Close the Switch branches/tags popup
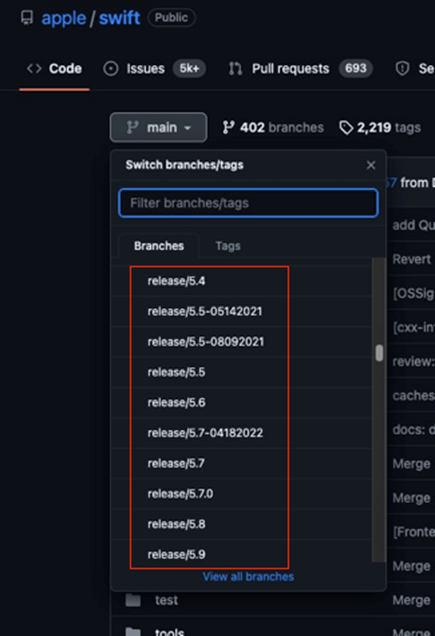The width and height of the screenshot is (435, 636). 371,165
